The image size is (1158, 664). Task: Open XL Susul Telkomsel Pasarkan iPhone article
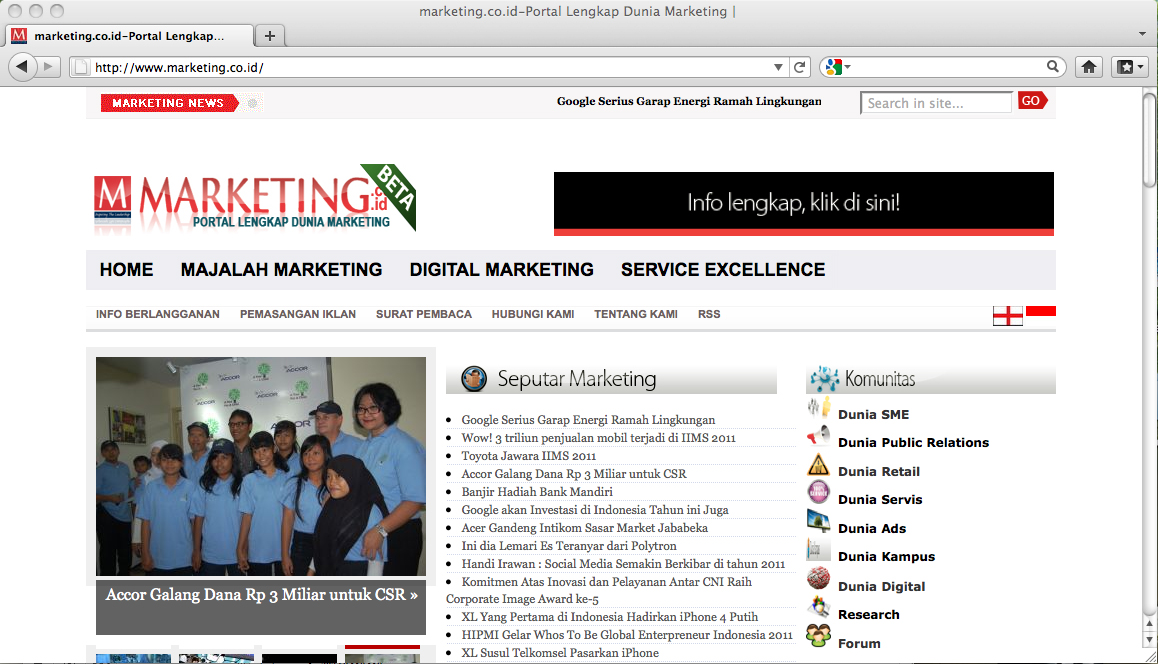pos(560,653)
